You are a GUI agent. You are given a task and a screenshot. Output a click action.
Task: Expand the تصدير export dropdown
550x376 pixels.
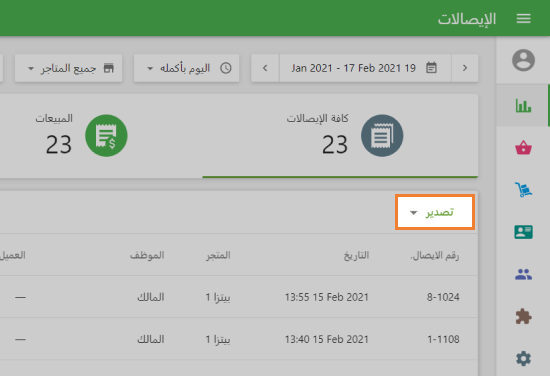coord(435,212)
